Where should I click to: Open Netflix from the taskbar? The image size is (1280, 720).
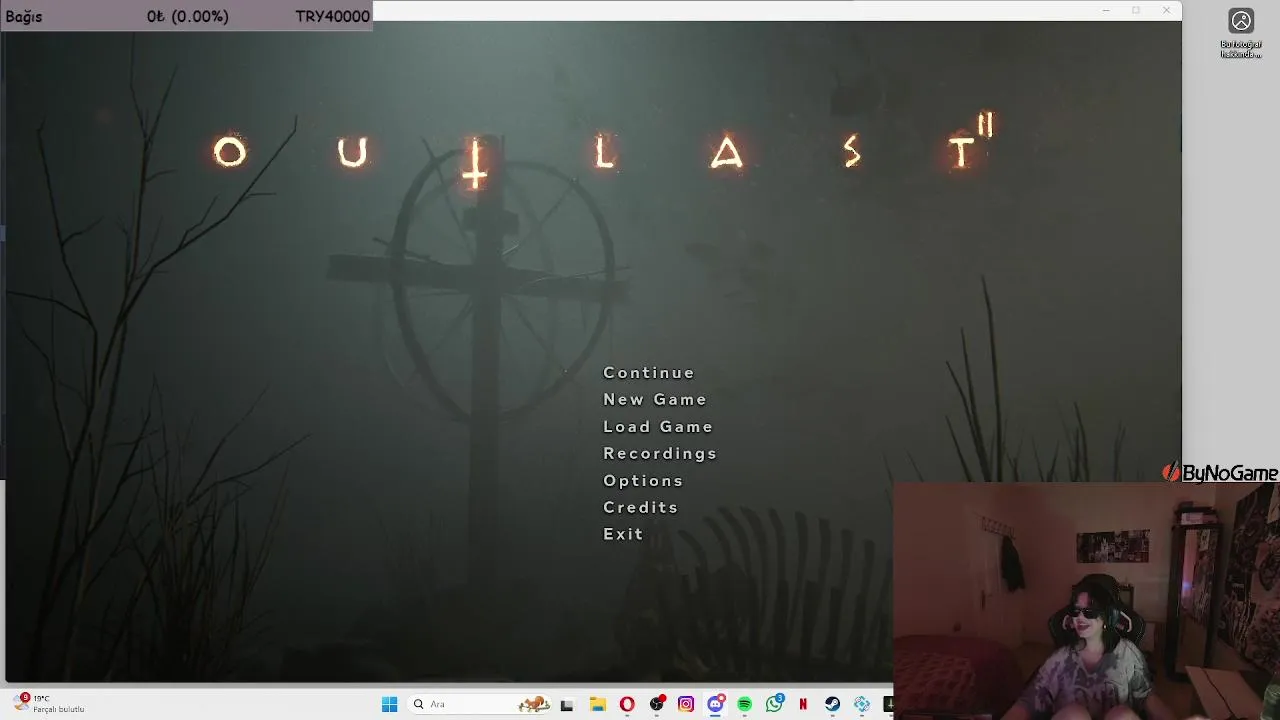[x=803, y=705]
